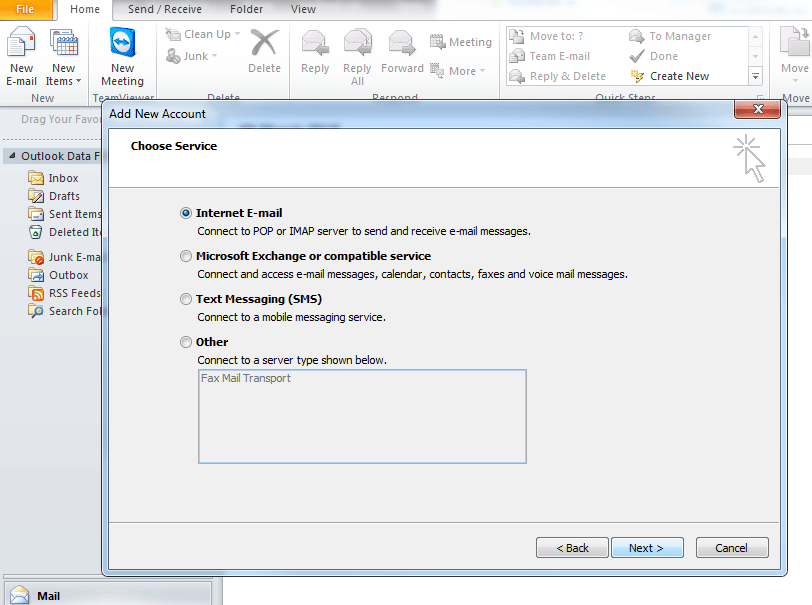The image size is (812, 605).
Task: Select the Text Messaging (SMS) option
Action: point(186,299)
